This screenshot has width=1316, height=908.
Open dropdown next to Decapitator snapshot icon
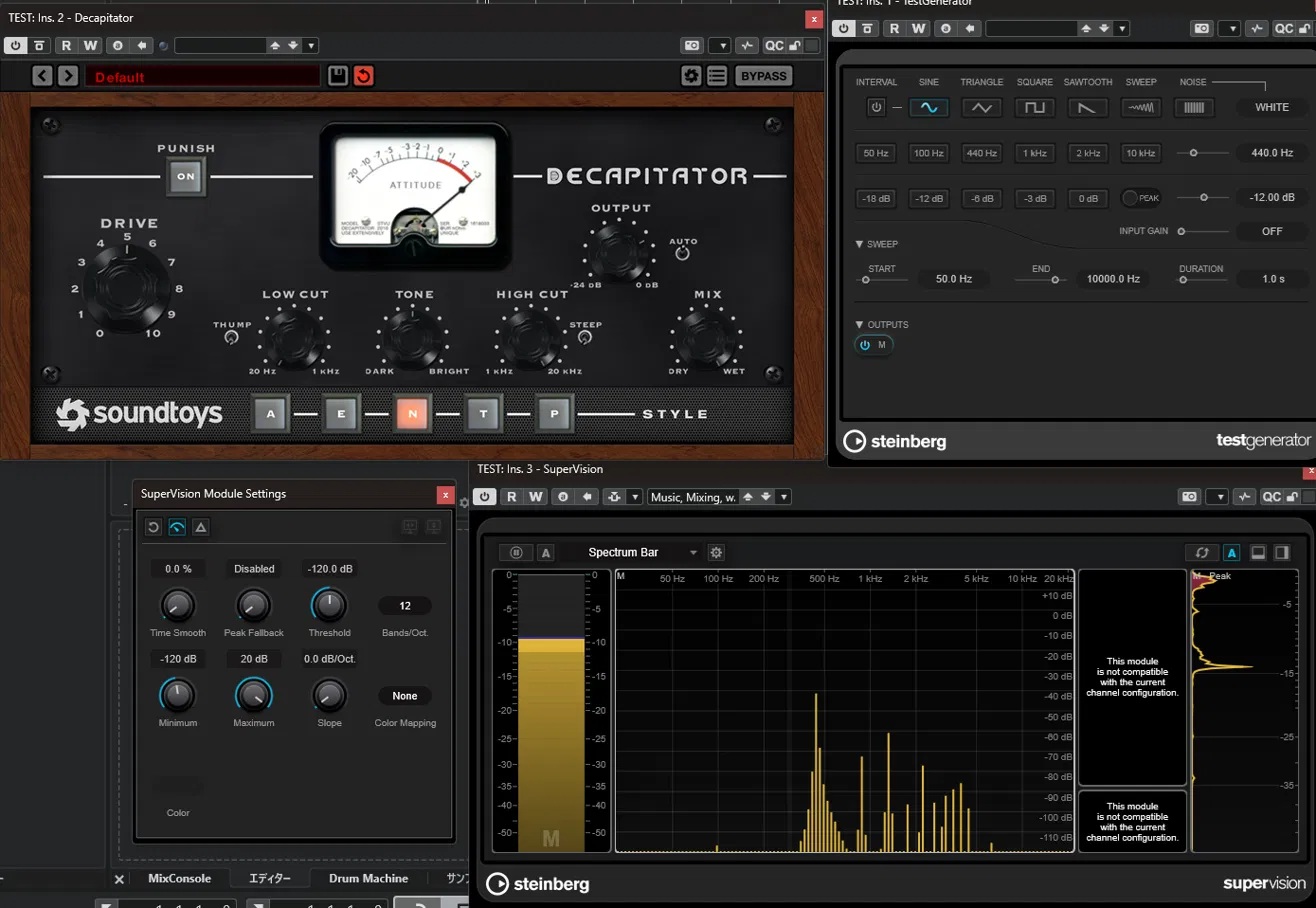click(719, 45)
